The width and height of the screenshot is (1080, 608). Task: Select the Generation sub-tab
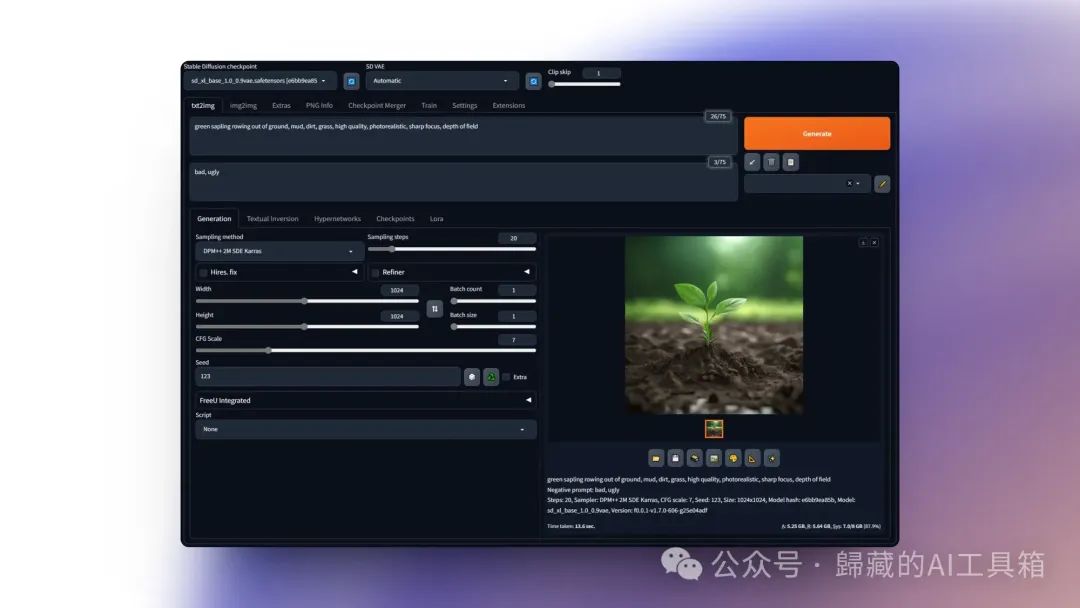coord(214,219)
